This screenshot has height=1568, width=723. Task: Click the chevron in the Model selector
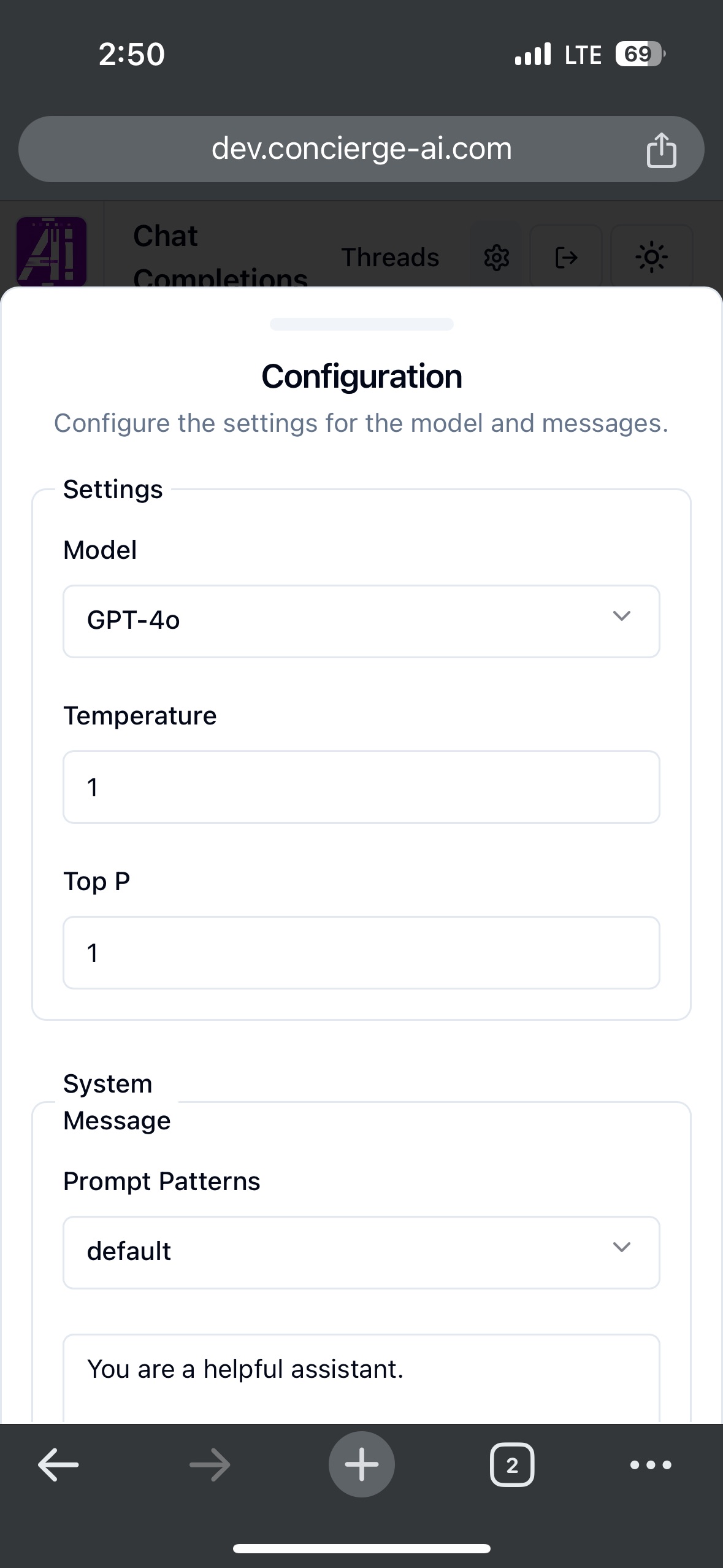click(622, 616)
